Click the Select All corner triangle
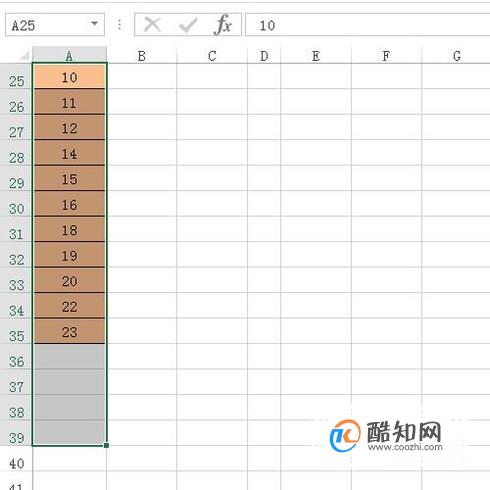This screenshot has height=490, width=490. click(24, 55)
